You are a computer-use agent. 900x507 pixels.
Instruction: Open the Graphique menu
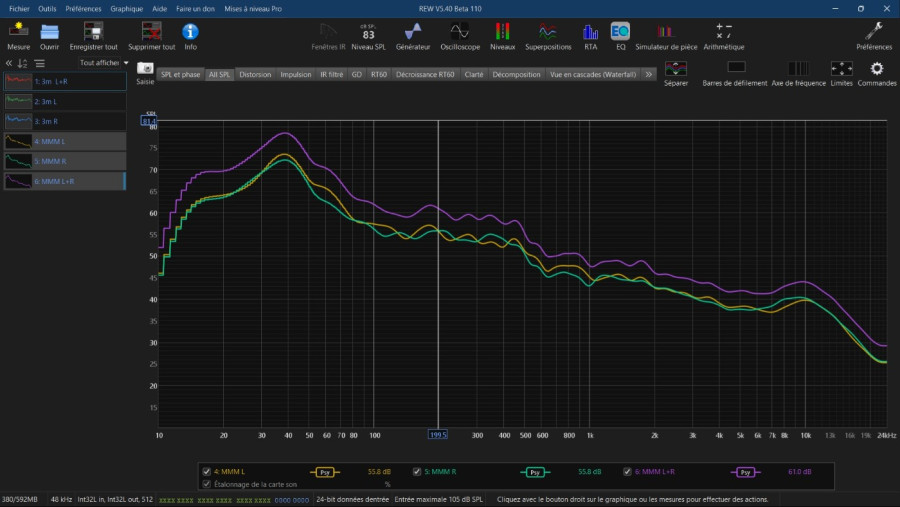point(127,7)
